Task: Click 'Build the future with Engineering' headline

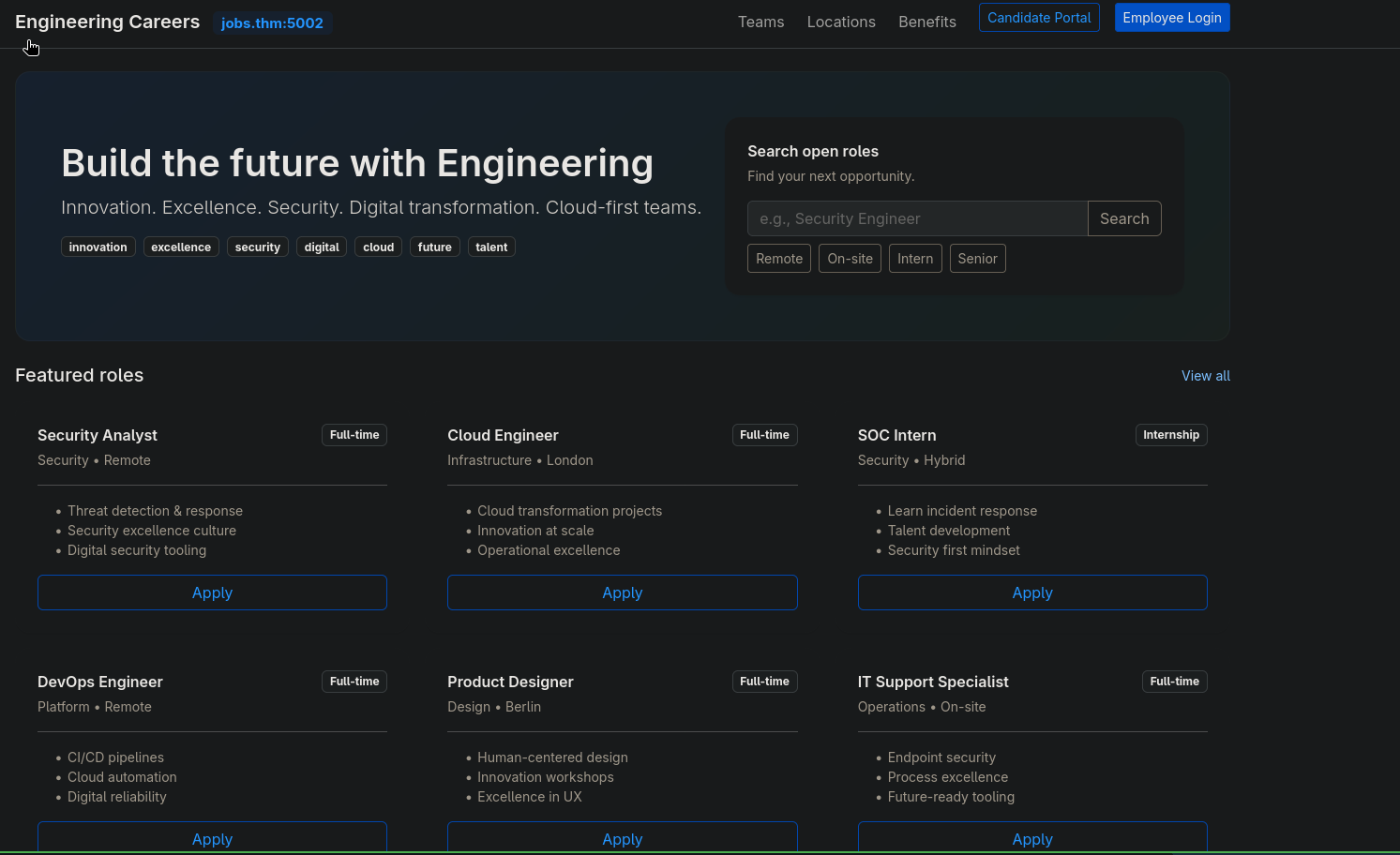Action: click(357, 163)
